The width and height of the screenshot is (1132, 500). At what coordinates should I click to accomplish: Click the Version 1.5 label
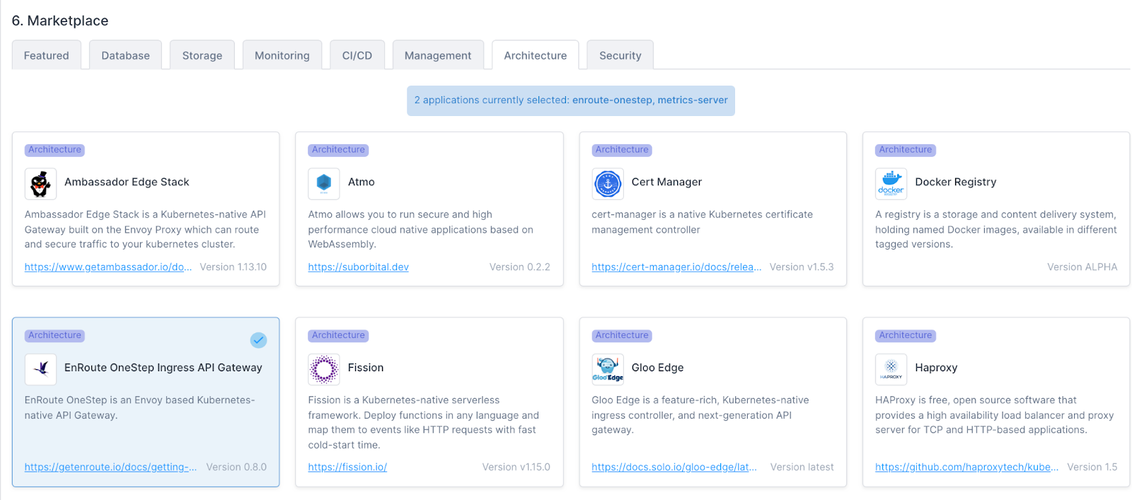pos(1092,467)
